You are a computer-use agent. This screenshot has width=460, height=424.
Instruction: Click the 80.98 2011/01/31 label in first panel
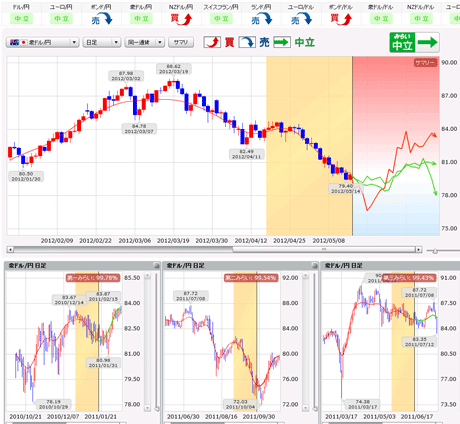[x=102, y=363]
